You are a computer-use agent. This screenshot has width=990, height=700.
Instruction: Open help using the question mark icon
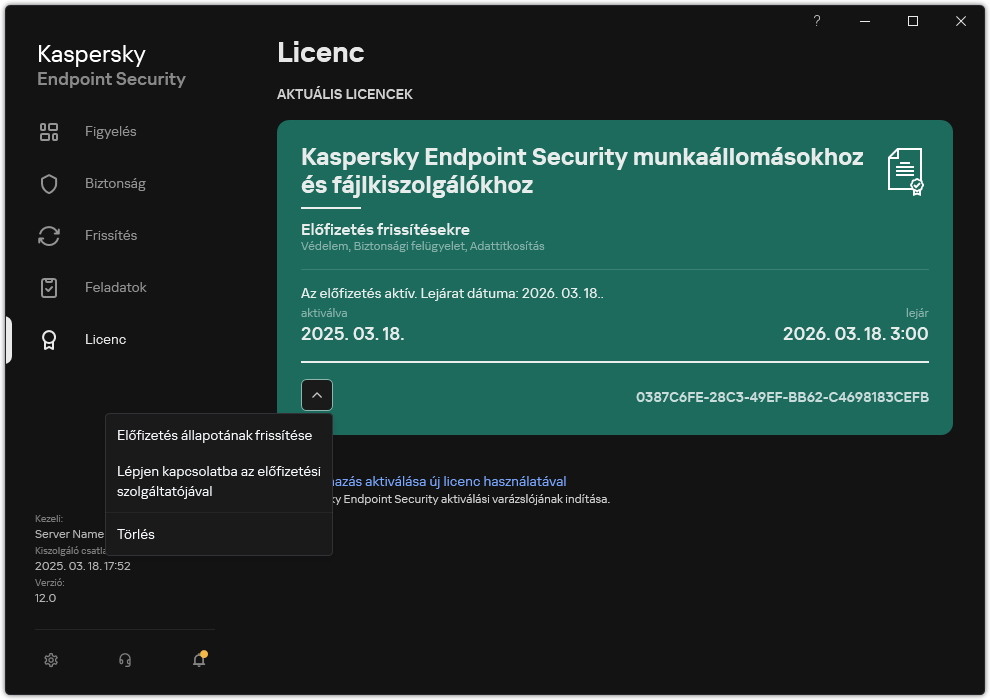point(816,20)
